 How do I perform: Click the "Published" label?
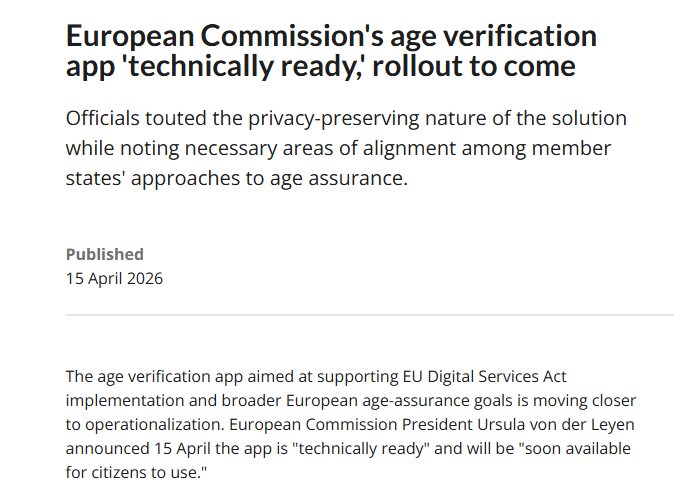pyautogui.click(x=105, y=254)
